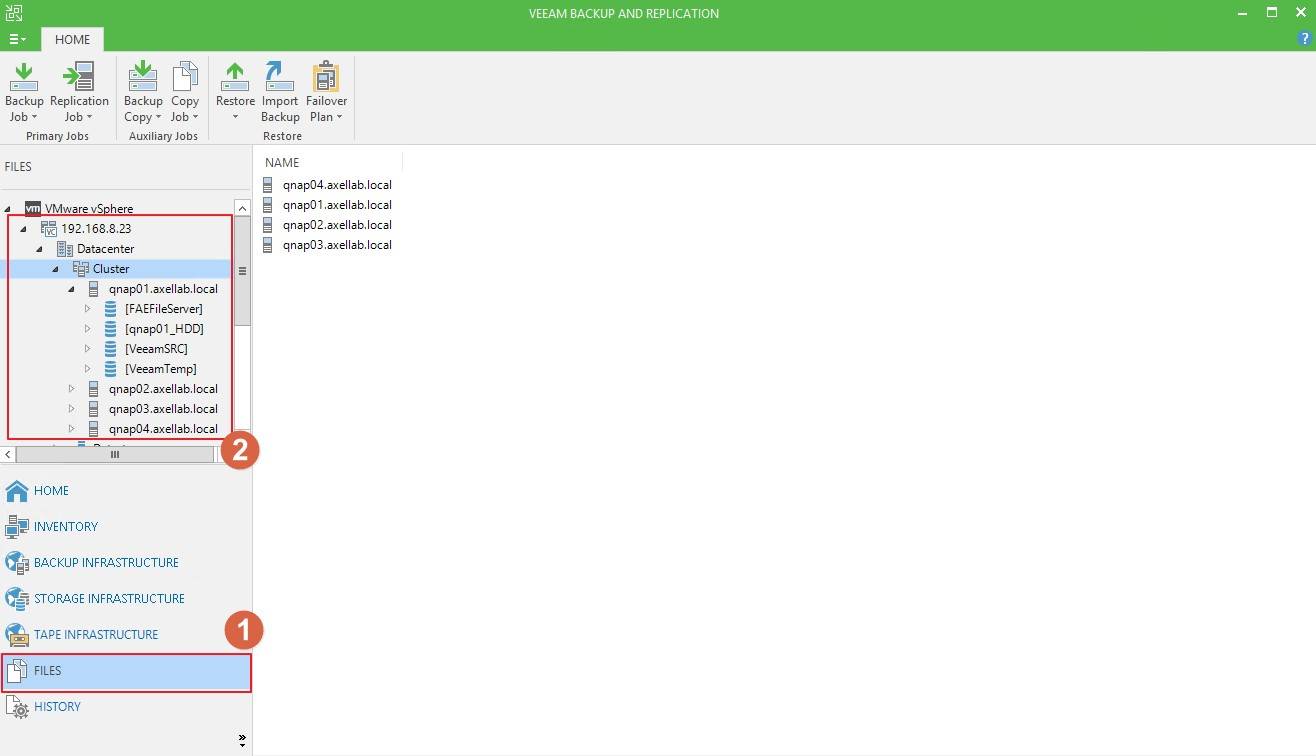Viewport: 1316px width, 756px height.
Task: Expand the qnap02.axellab.local tree node
Action: click(72, 389)
